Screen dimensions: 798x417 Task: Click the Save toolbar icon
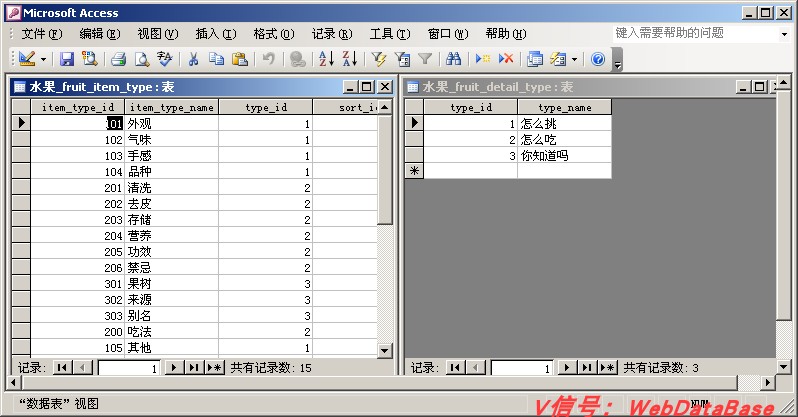pyautogui.click(x=67, y=59)
